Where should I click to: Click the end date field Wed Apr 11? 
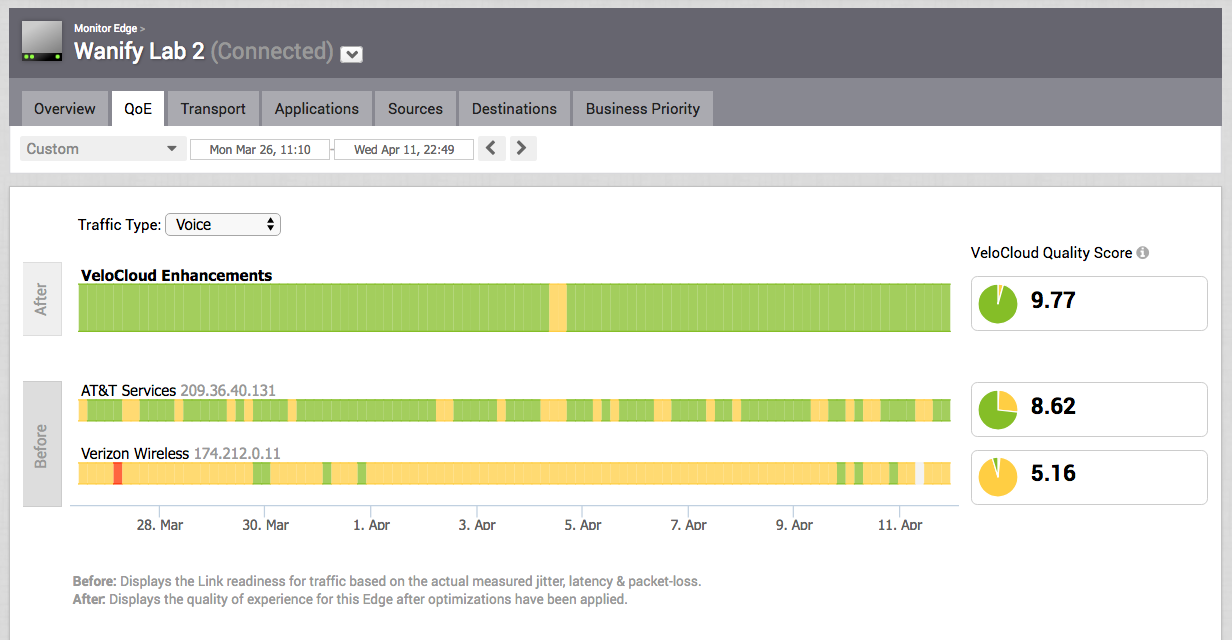pyautogui.click(x=404, y=150)
